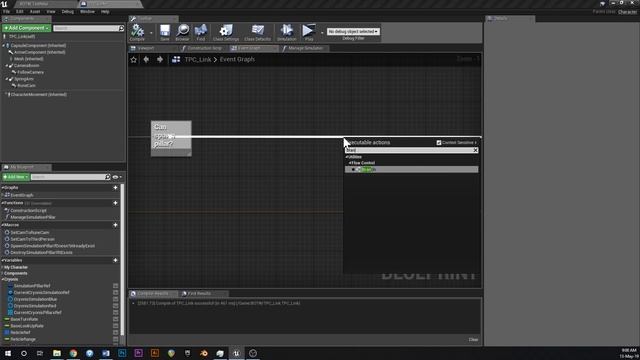Screen dimensions: 640x360
Task: Click the My Blueprint search magnifier icon
Action: tap(108, 177)
